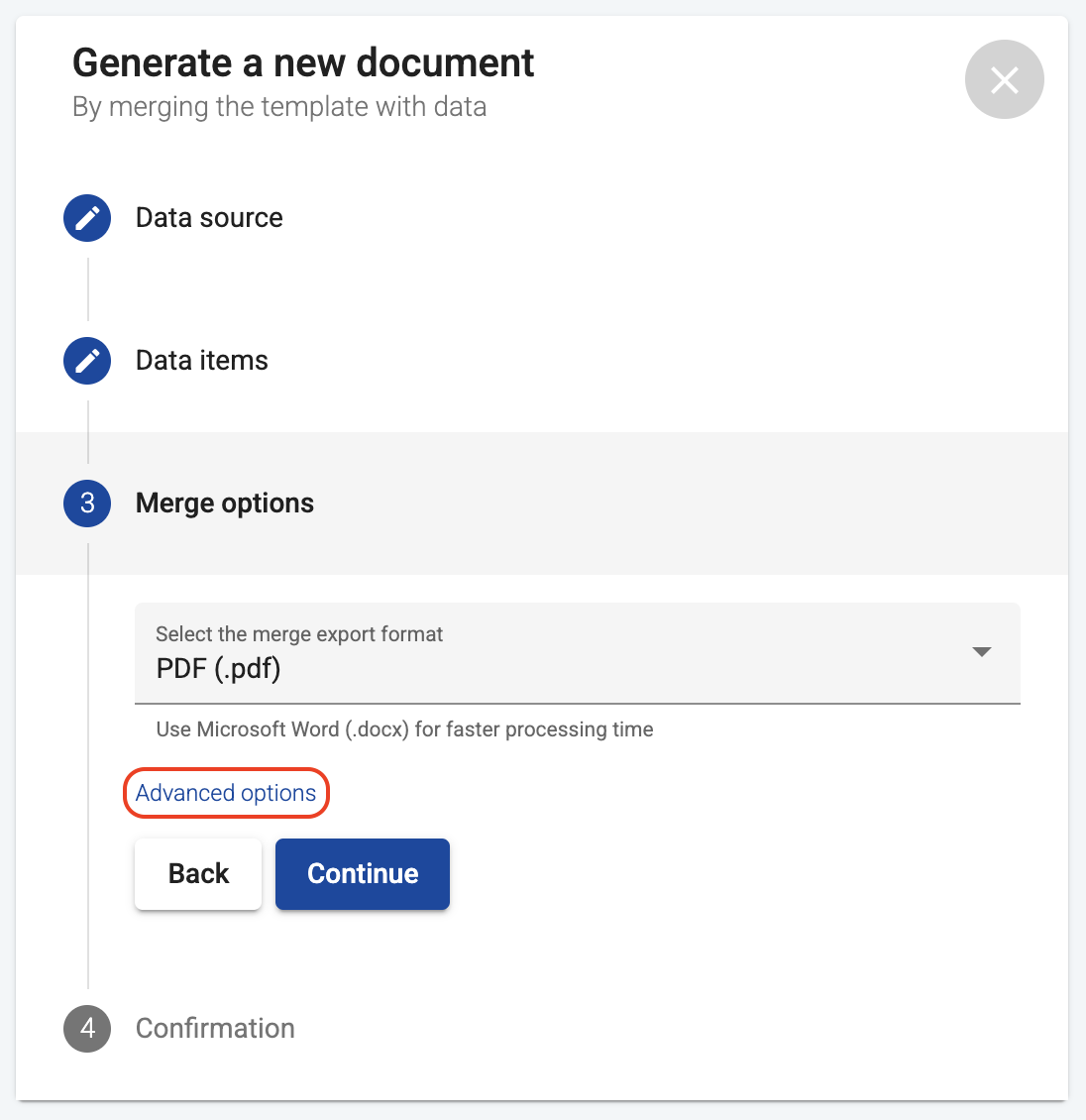1086x1120 pixels.
Task: Click the Microsoft Word faster processing hint
Action: [x=404, y=729]
